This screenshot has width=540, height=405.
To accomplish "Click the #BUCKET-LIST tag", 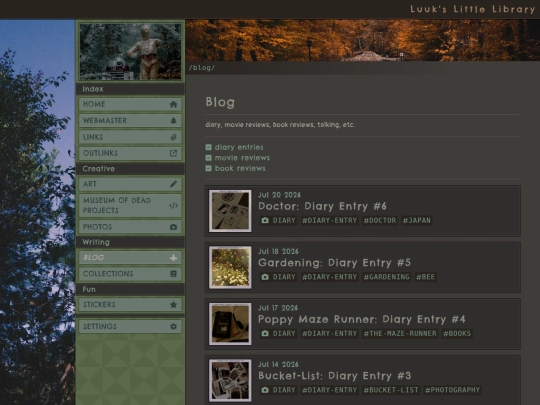I will pos(391,390).
